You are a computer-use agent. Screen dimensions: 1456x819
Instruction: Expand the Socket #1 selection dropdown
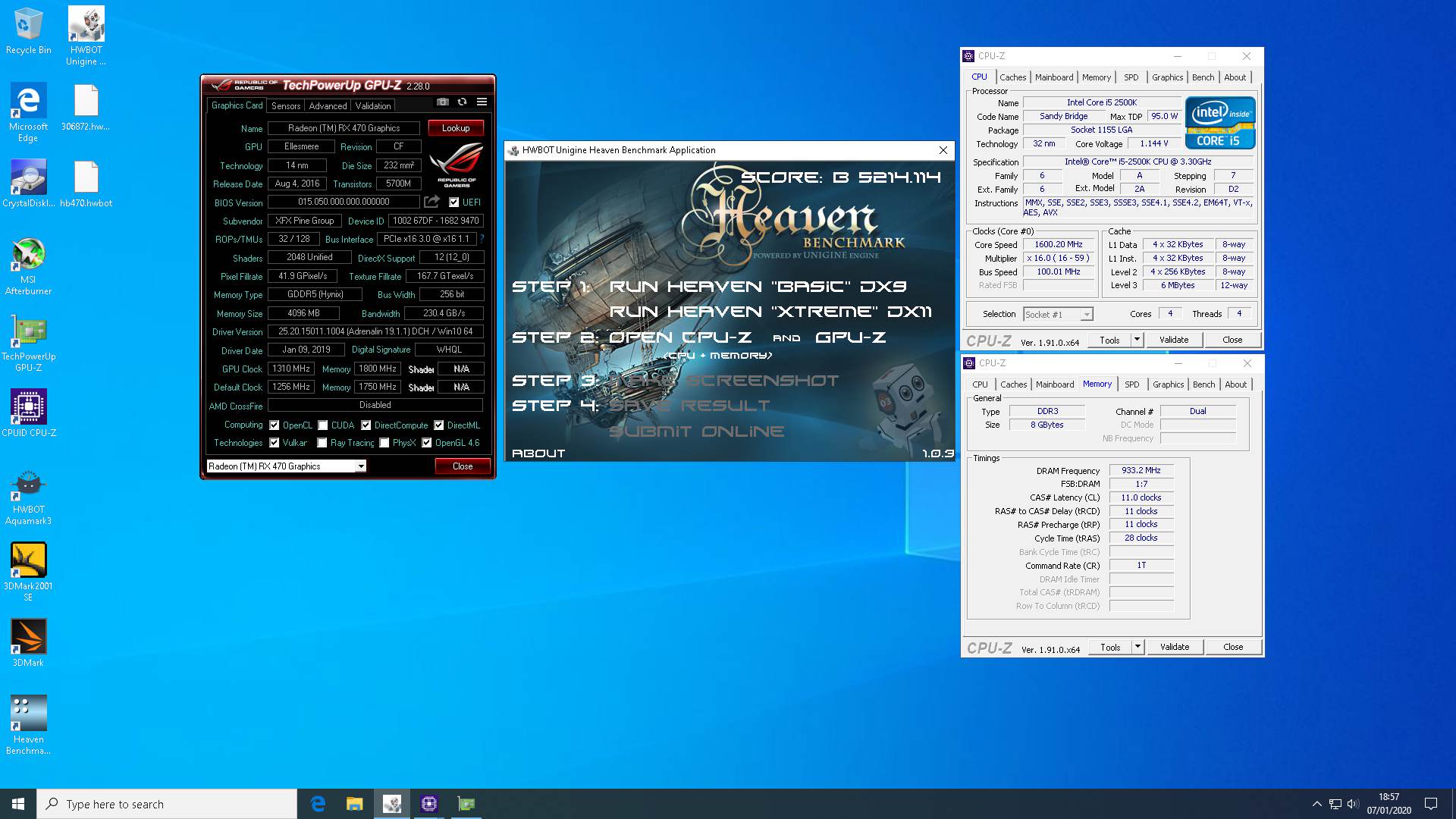(1087, 315)
